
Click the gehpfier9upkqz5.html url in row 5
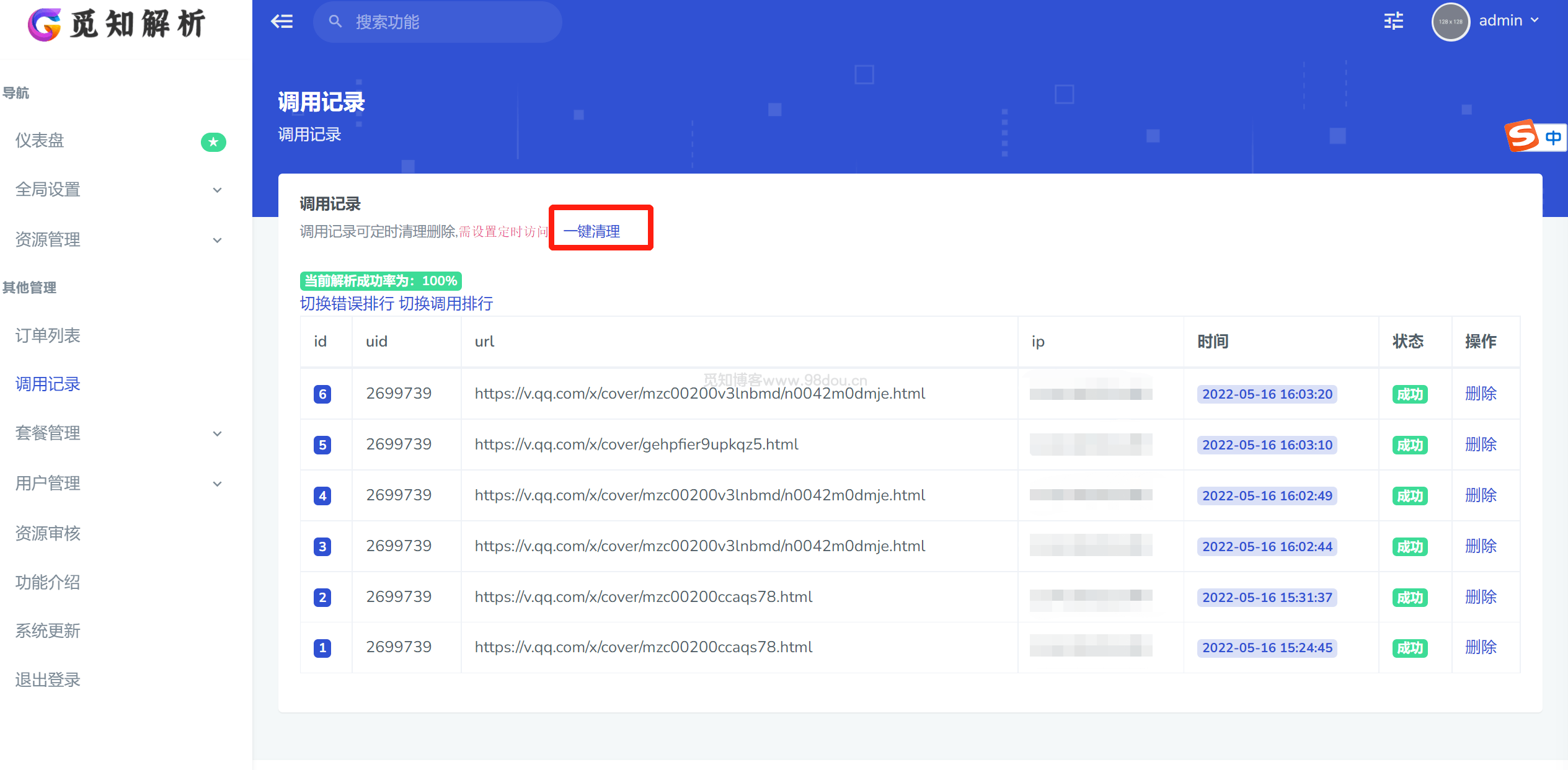pyautogui.click(x=637, y=445)
